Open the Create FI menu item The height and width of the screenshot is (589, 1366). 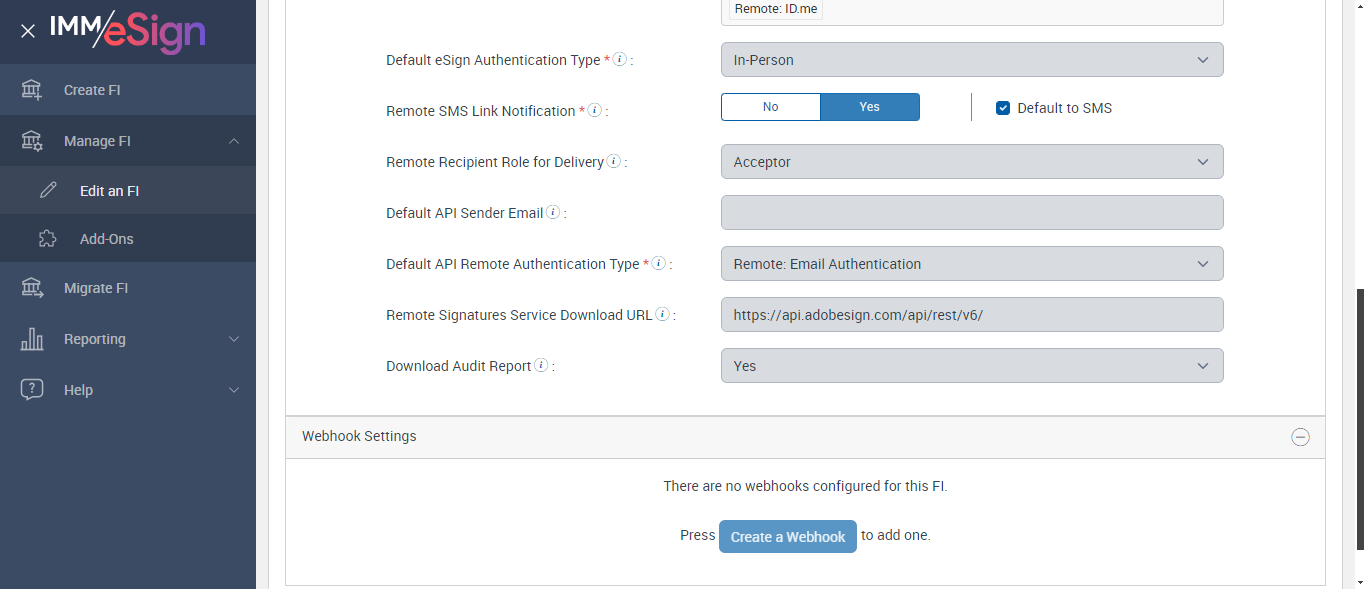pyautogui.click(x=92, y=90)
